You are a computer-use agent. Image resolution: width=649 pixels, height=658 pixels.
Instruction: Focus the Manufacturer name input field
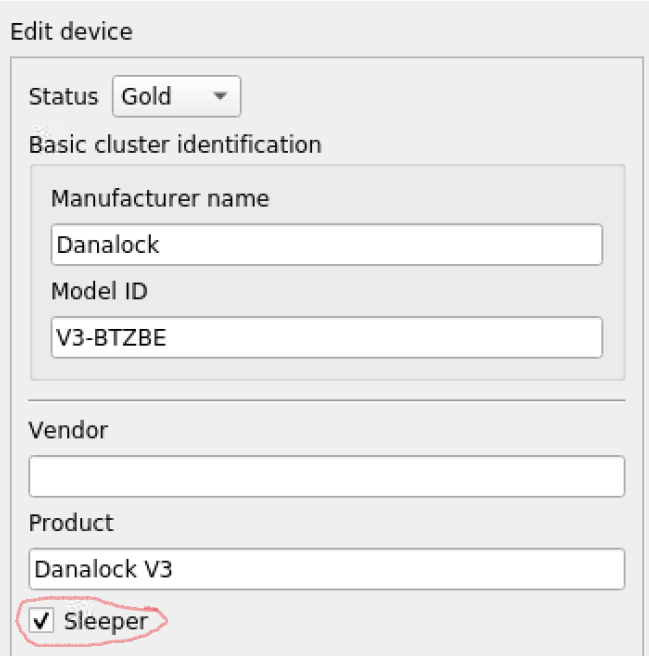[326, 245]
